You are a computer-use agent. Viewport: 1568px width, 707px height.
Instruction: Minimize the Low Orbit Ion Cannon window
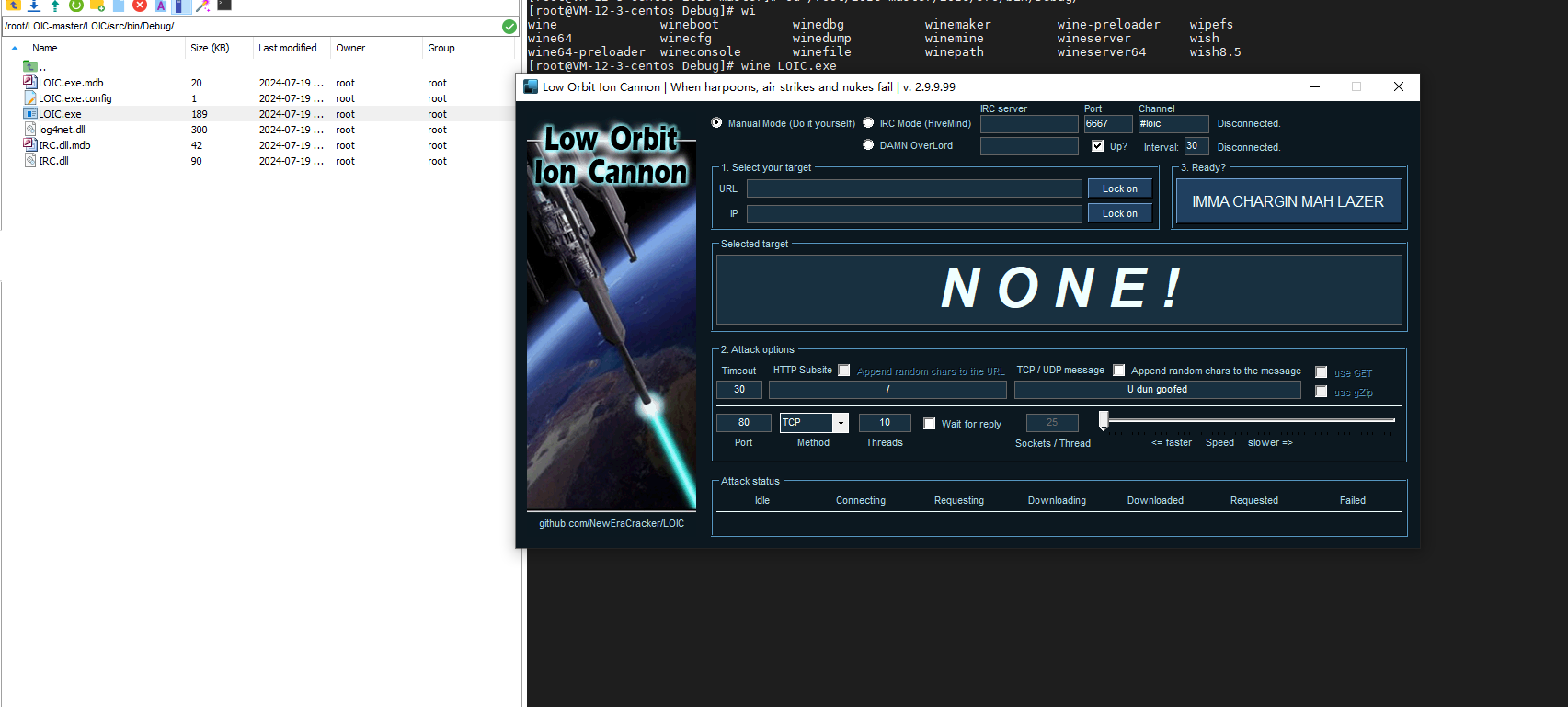pos(1315,86)
